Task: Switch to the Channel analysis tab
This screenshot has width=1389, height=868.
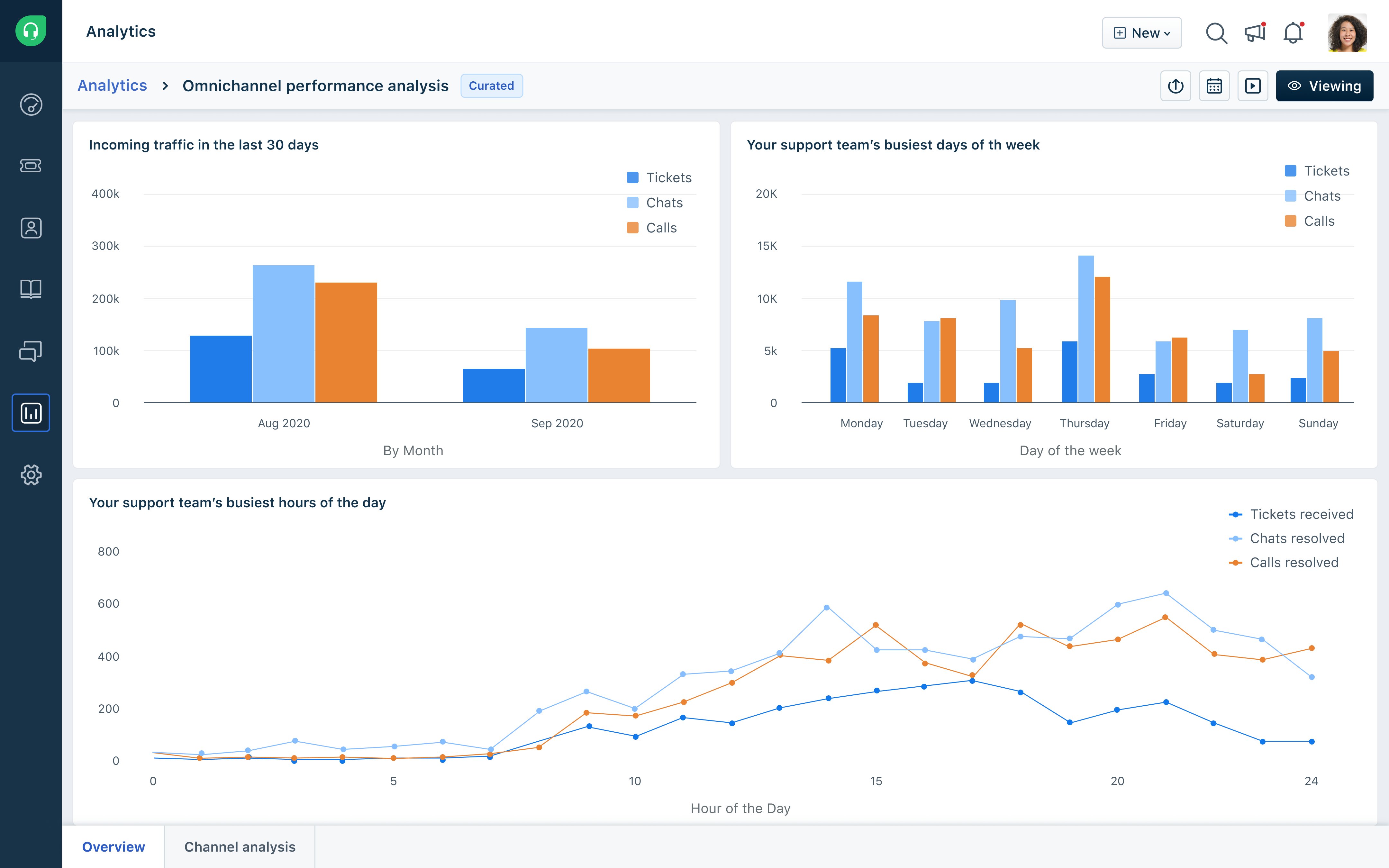Action: (x=239, y=847)
